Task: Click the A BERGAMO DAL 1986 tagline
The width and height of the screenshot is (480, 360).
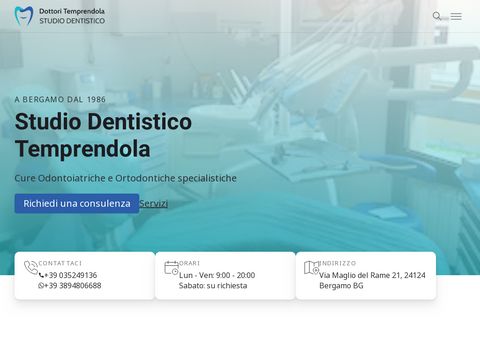Action: coord(60,99)
